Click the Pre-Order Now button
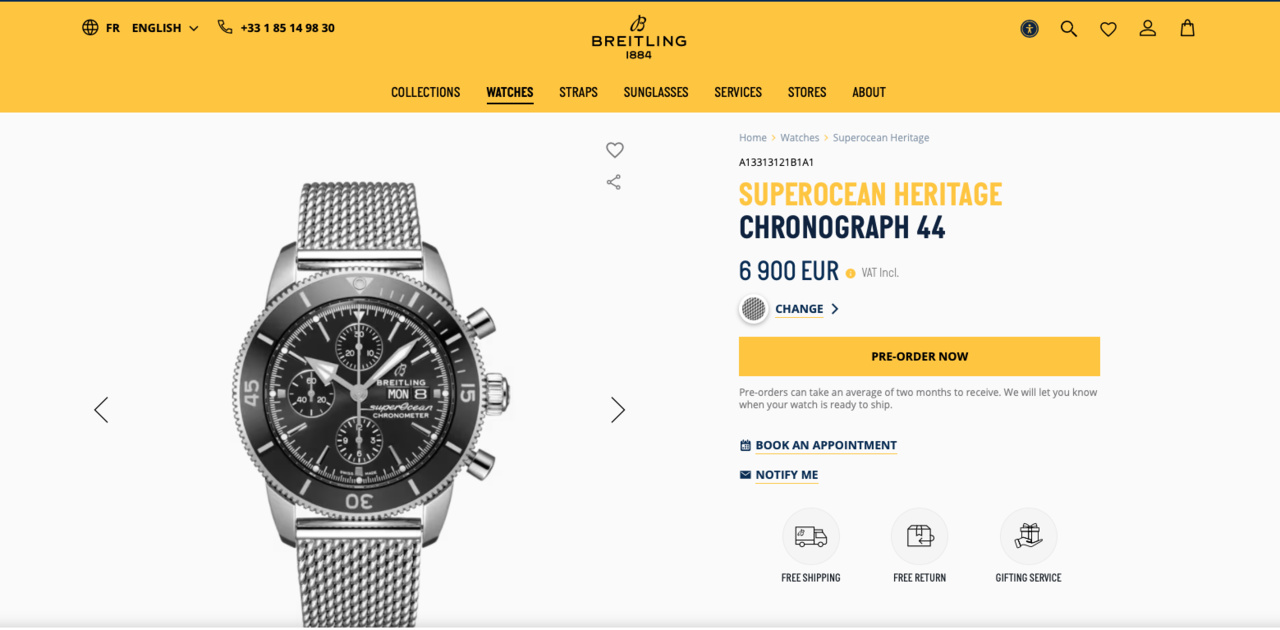 [x=919, y=356]
